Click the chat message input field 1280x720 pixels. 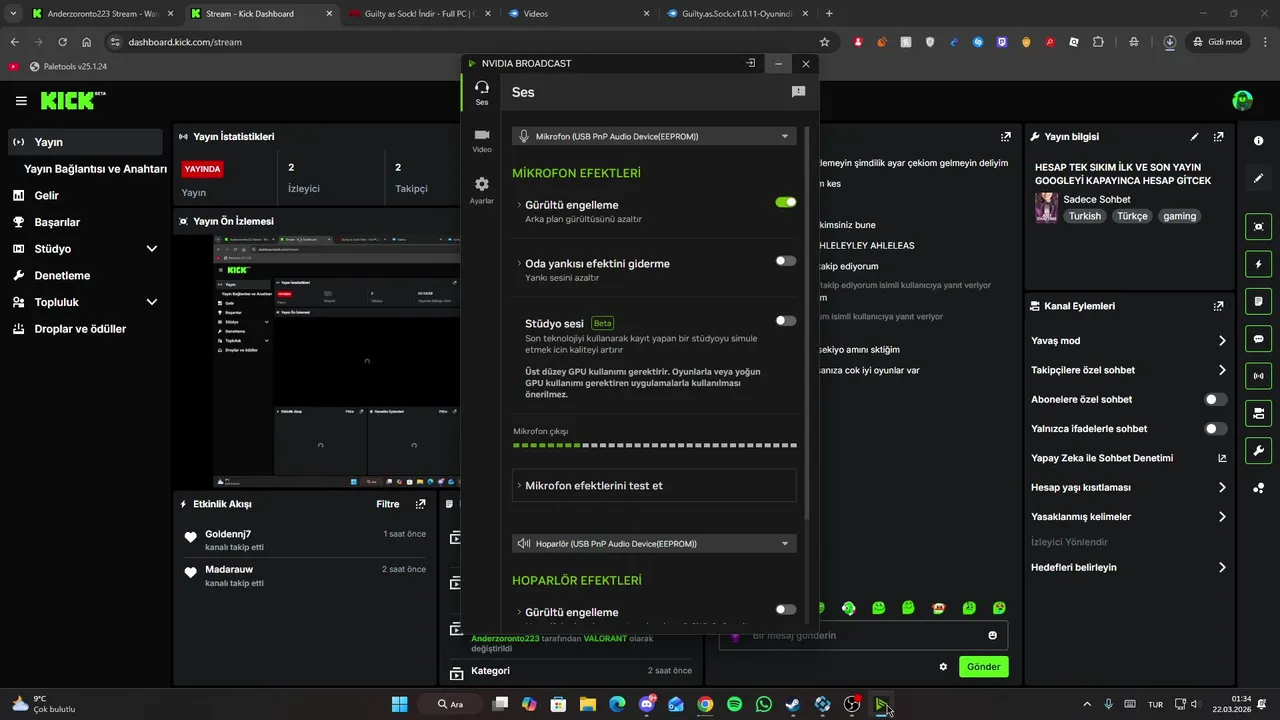863,635
